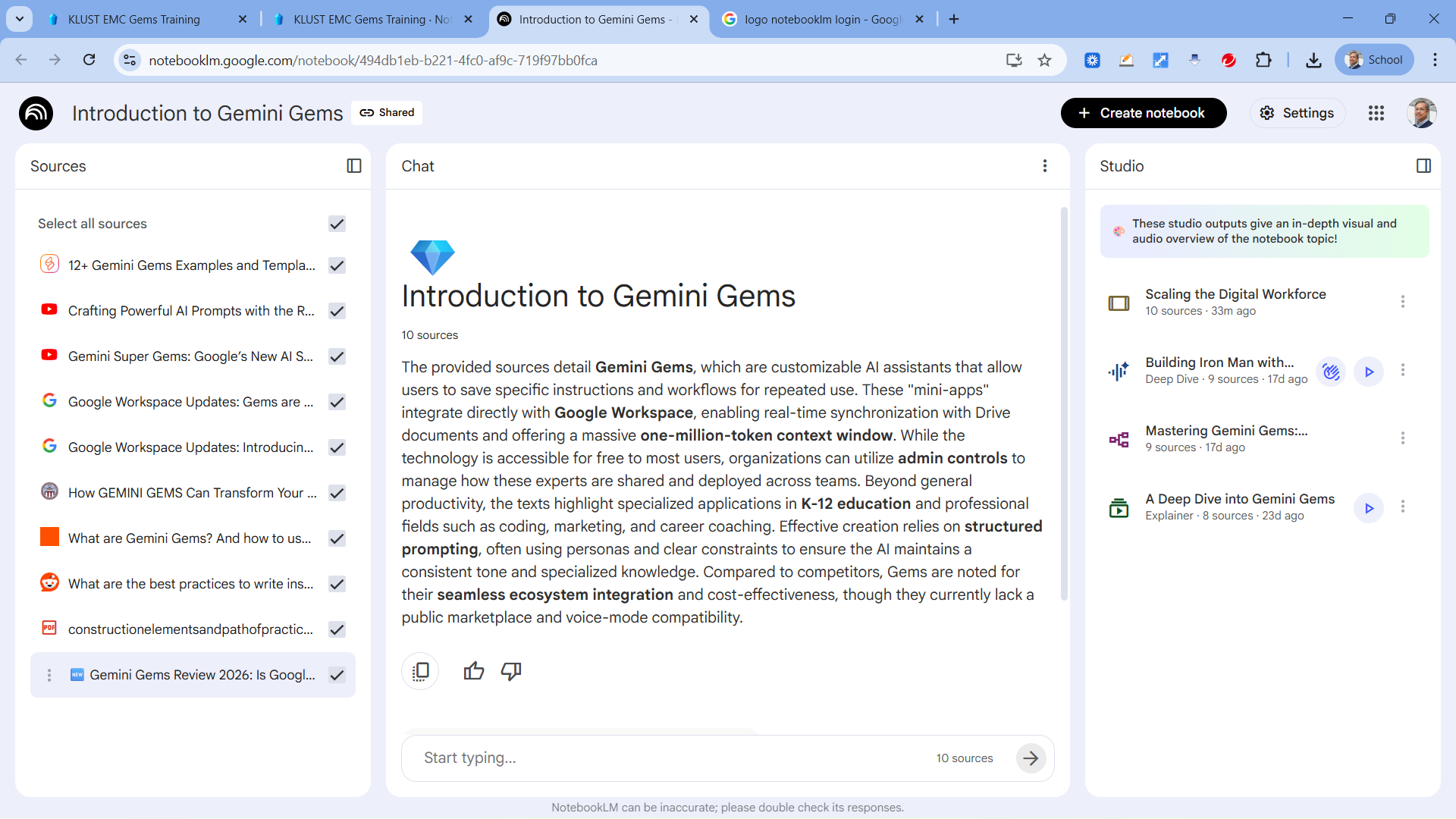Click chat panel vertical scrollbar
Viewport: 1456px width, 819px height.
(x=1064, y=403)
